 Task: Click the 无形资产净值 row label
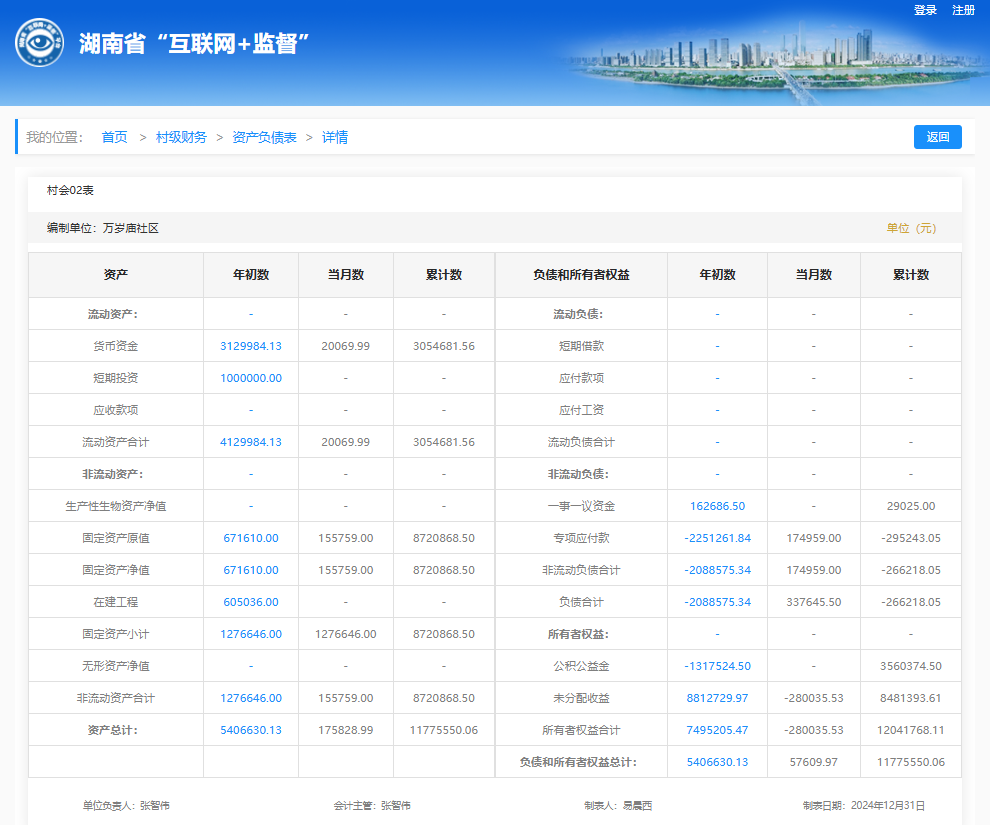(116, 666)
